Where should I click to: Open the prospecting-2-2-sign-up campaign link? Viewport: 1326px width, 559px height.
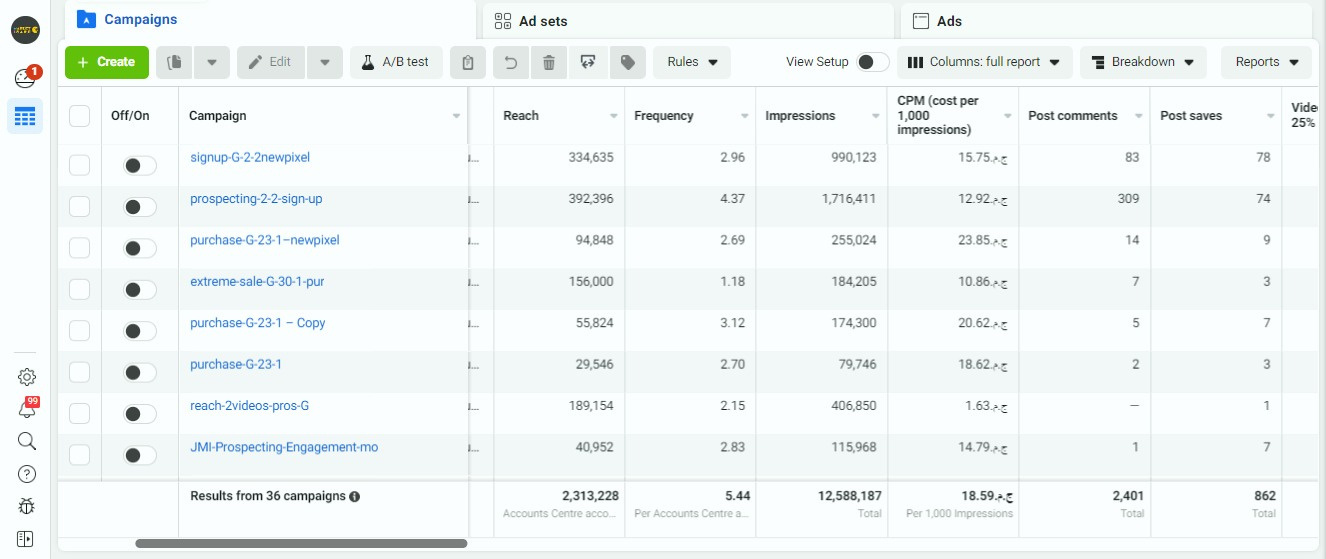pyautogui.click(x=256, y=199)
